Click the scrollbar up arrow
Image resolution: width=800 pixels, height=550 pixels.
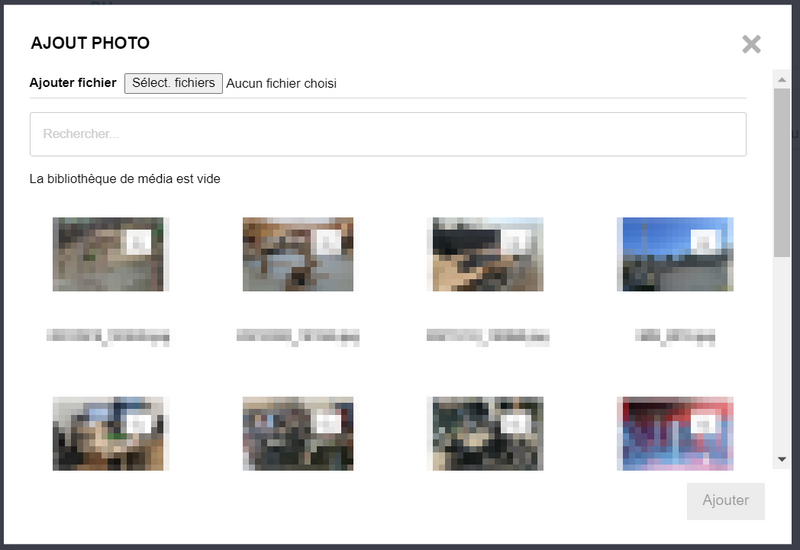point(782,80)
